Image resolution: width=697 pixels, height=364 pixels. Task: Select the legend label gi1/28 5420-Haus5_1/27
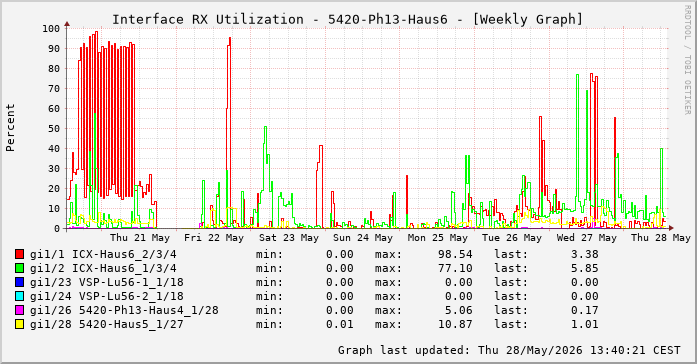coord(107,324)
